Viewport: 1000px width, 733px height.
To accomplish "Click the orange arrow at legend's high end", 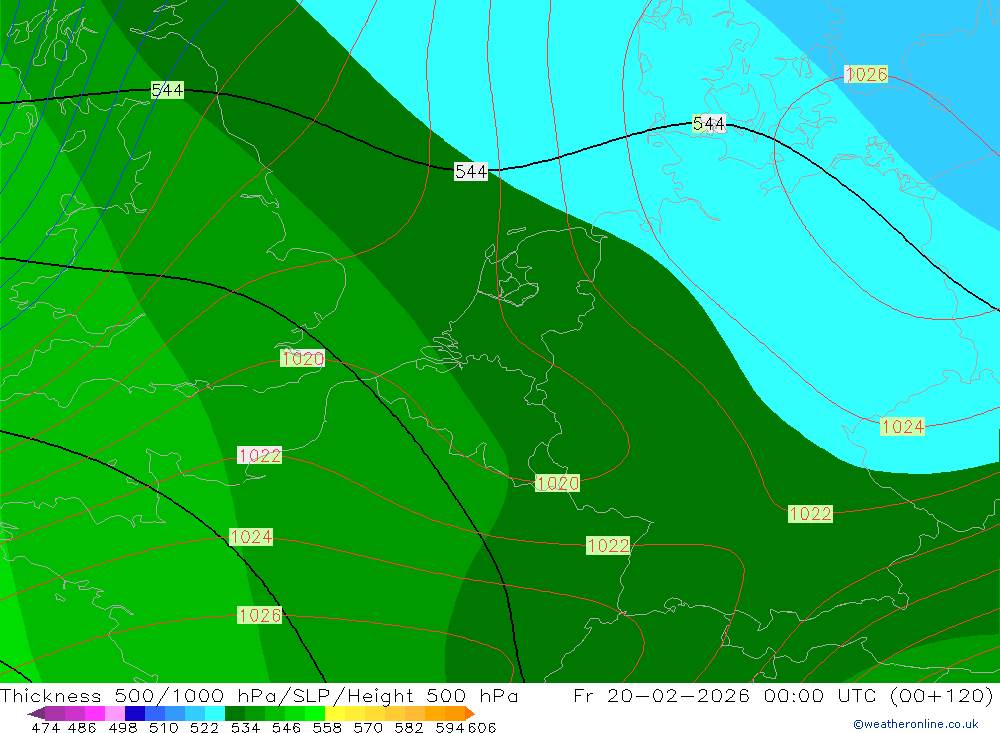I will 470,713.
